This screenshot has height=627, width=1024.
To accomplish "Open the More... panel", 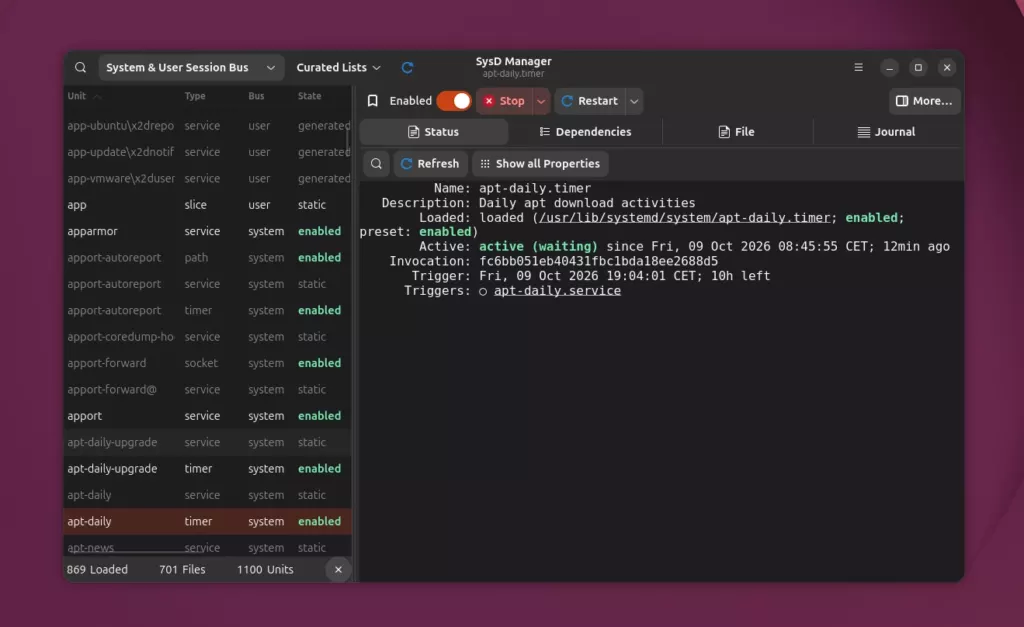I will pyautogui.click(x=924, y=101).
